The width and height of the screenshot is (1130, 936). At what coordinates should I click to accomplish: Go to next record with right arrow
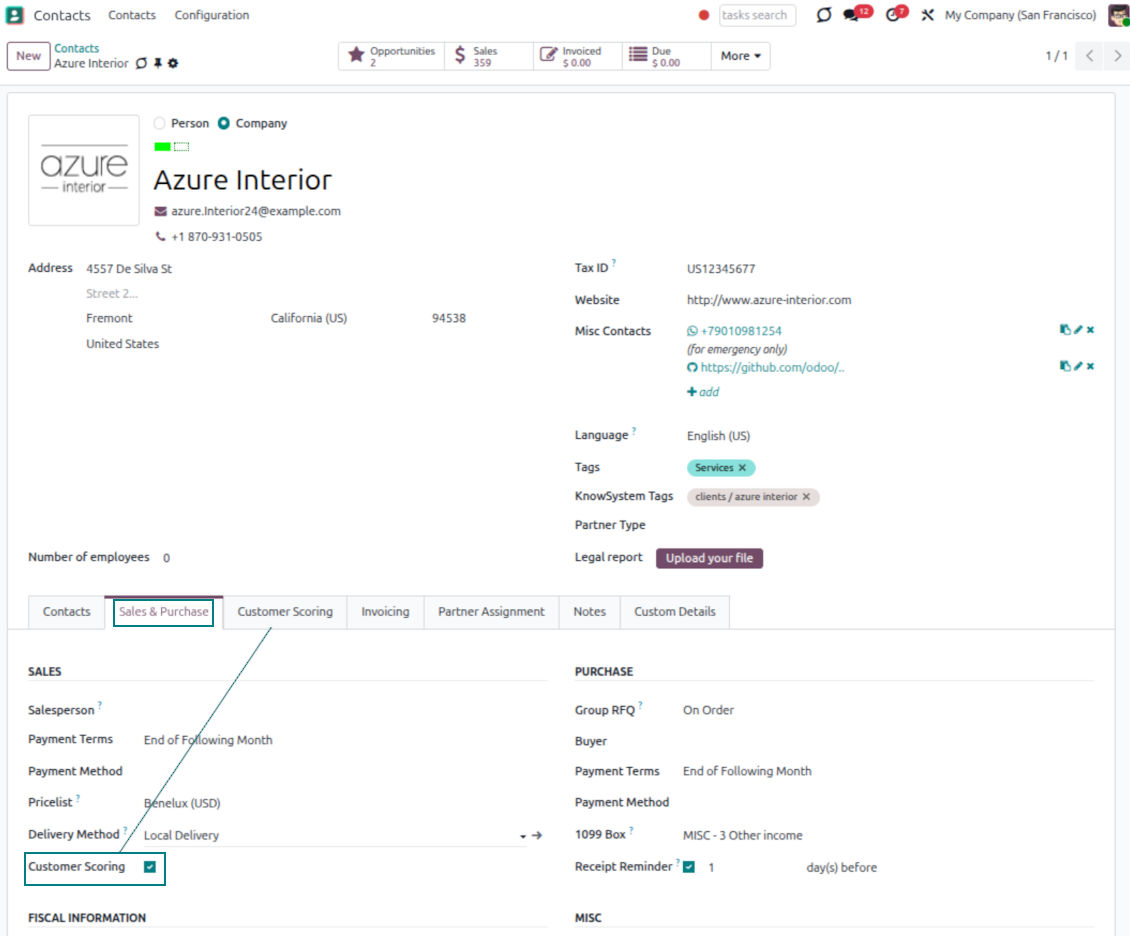1117,56
